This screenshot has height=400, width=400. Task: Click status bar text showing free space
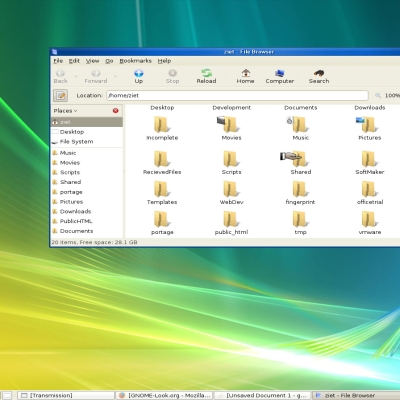[x=94, y=242]
